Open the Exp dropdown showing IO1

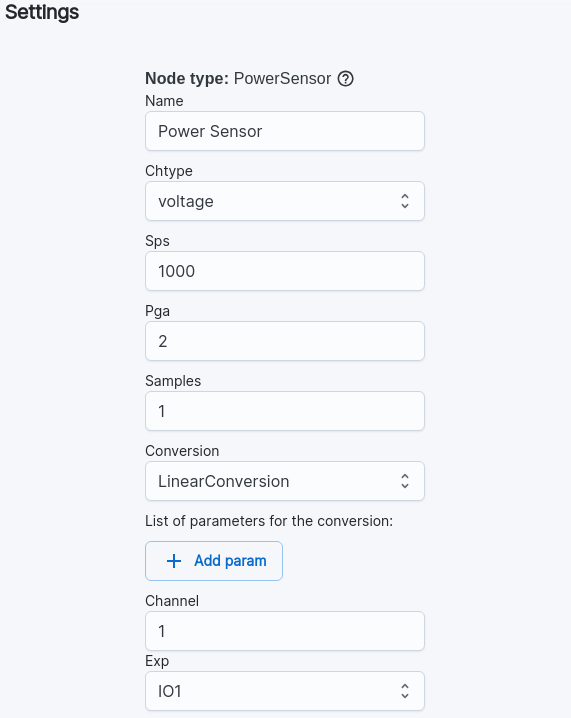tap(285, 691)
